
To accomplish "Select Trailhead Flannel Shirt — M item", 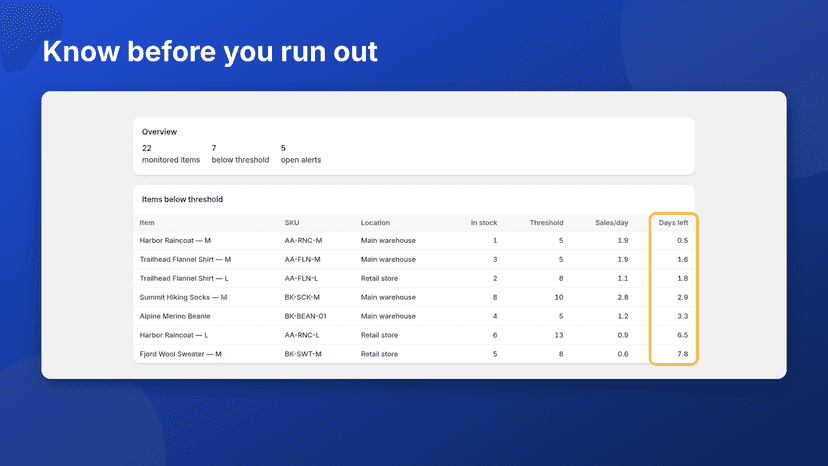I will (185, 259).
